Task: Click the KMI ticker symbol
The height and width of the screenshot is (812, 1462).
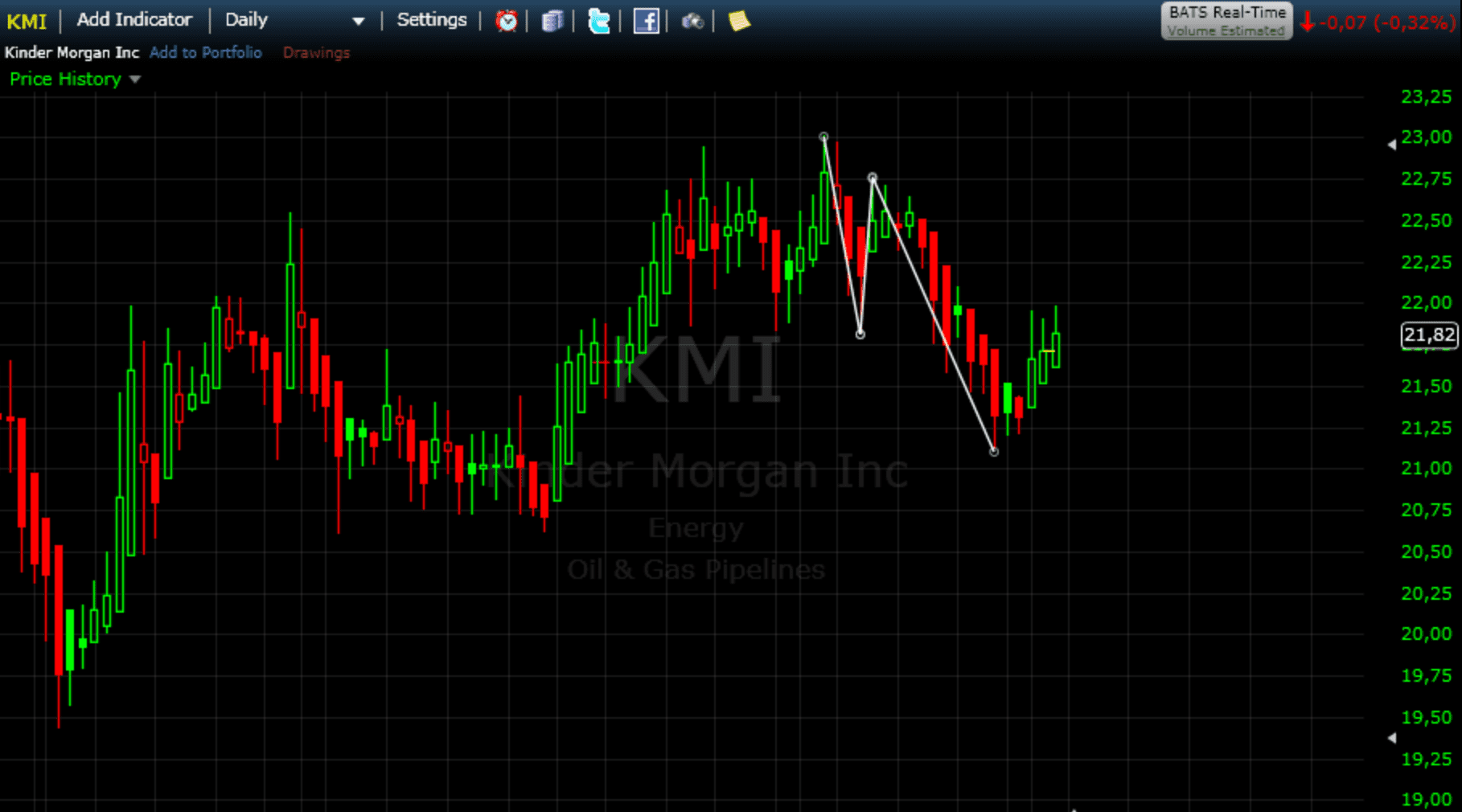Action: [27, 21]
